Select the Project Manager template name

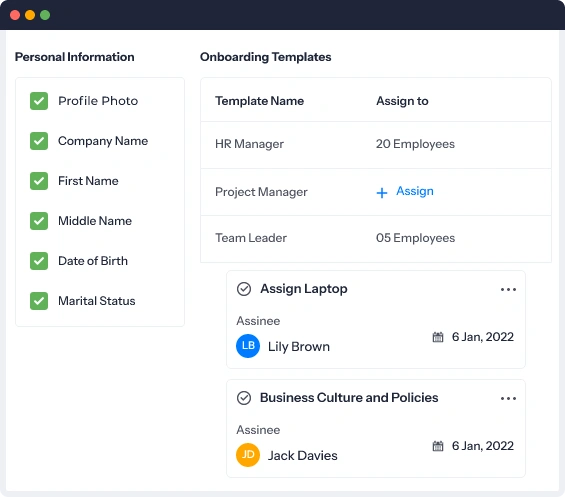tap(261, 192)
